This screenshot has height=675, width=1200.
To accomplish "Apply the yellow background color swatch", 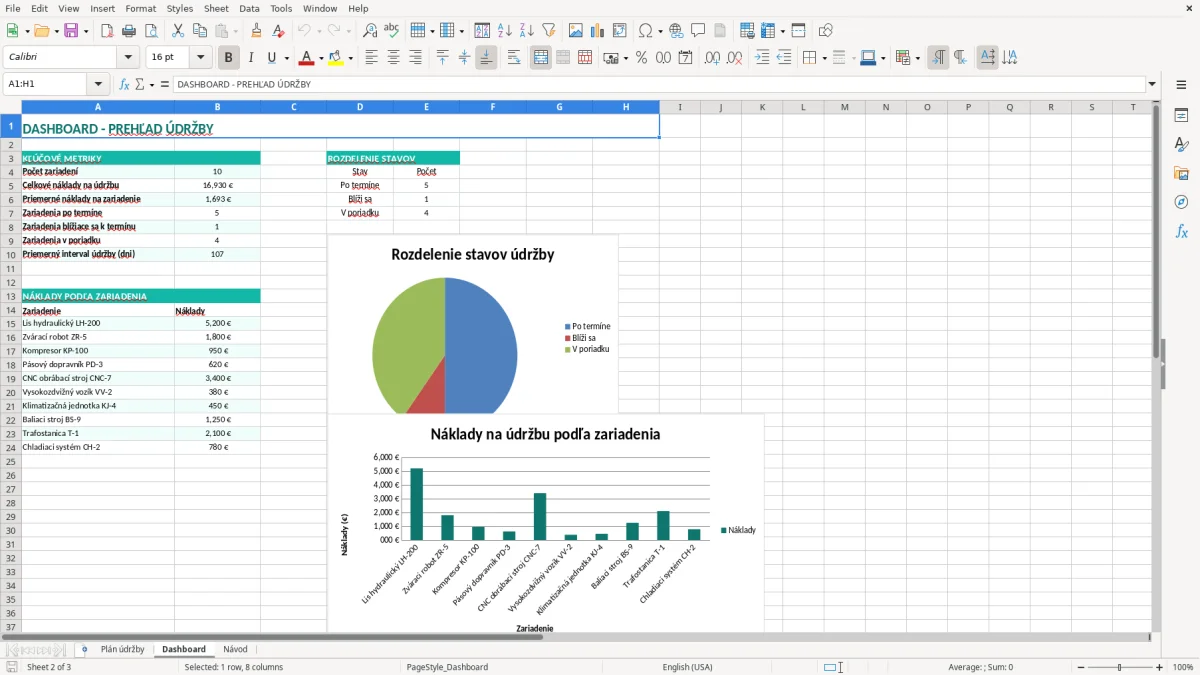I will pos(336,58).
